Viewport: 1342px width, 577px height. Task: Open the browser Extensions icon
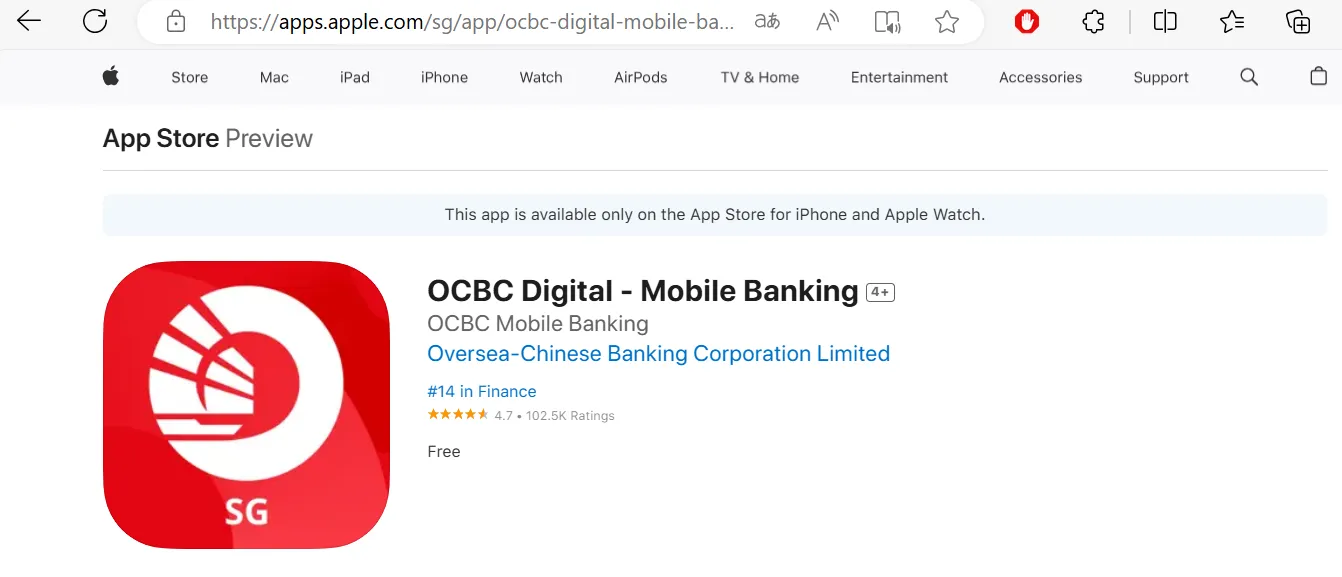pos(1093,21)
